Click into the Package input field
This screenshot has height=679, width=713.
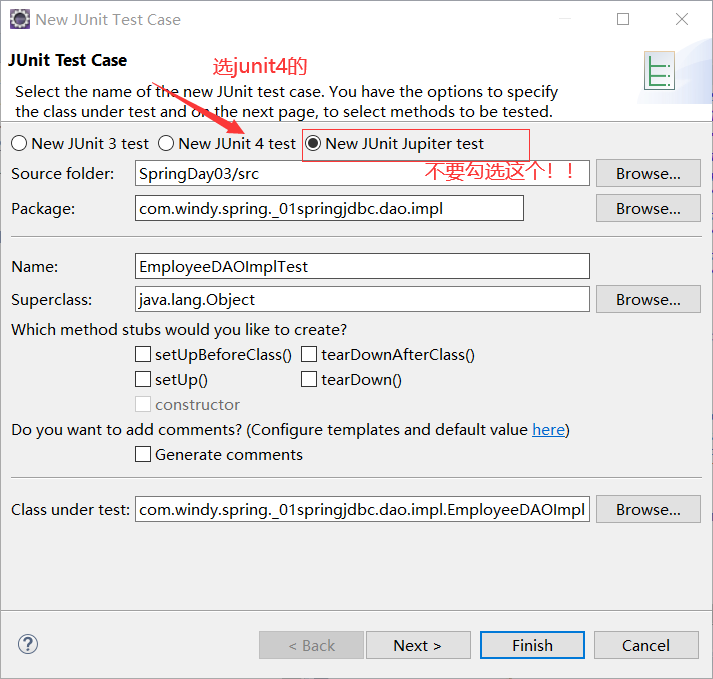pos(329,208)
